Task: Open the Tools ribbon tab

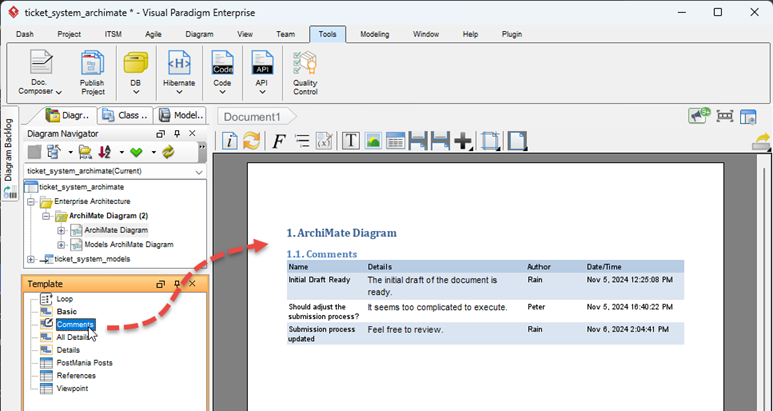Action: (327, 34)
